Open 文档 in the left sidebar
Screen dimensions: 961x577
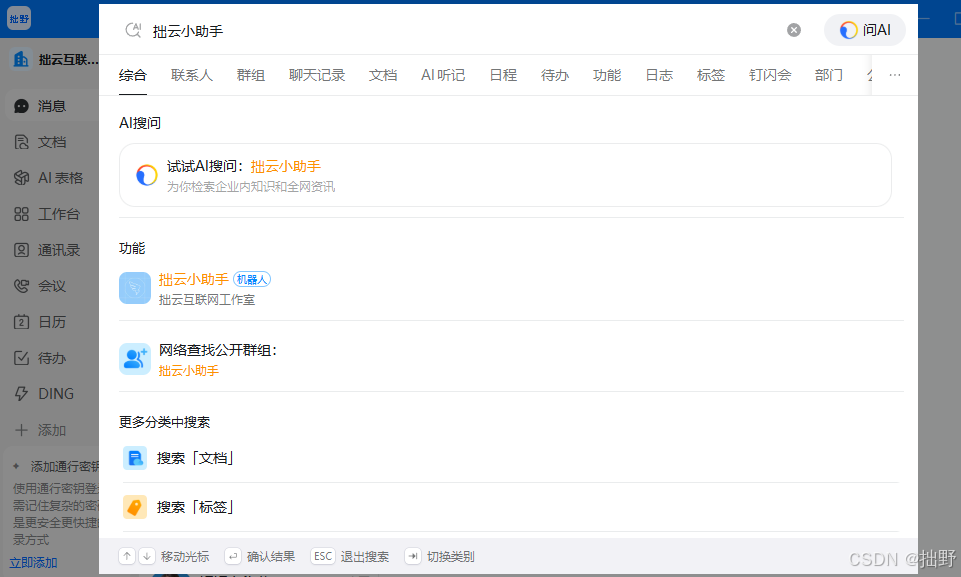[51, 142]
